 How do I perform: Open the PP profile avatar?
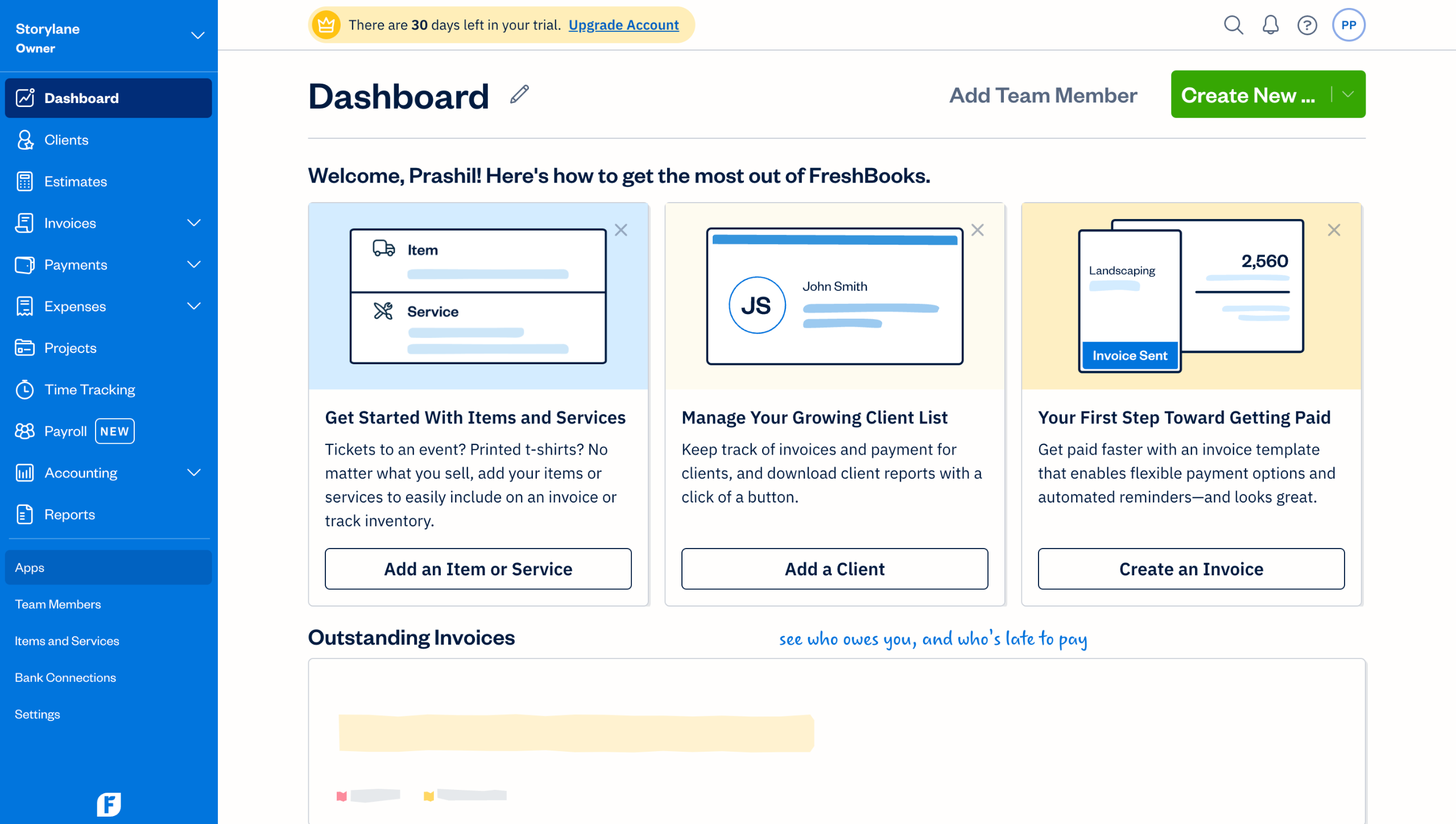pyautogui.click(x=1348, y=25)
